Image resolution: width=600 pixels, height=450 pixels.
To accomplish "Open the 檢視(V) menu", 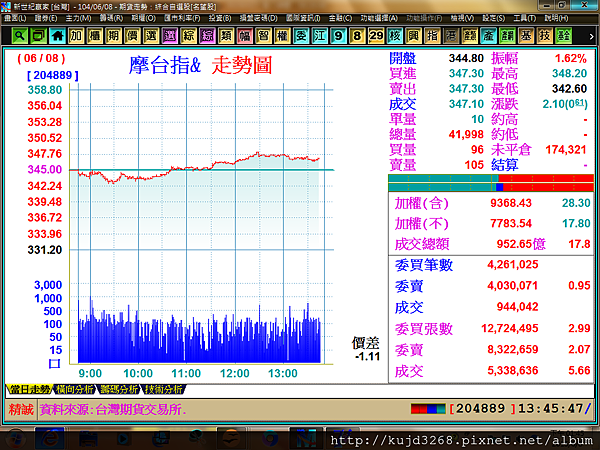I will tap(462, 18).
